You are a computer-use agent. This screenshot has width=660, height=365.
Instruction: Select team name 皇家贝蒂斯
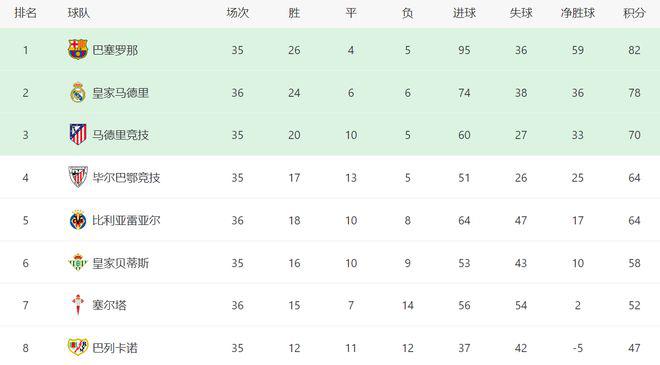pos(120,263)
